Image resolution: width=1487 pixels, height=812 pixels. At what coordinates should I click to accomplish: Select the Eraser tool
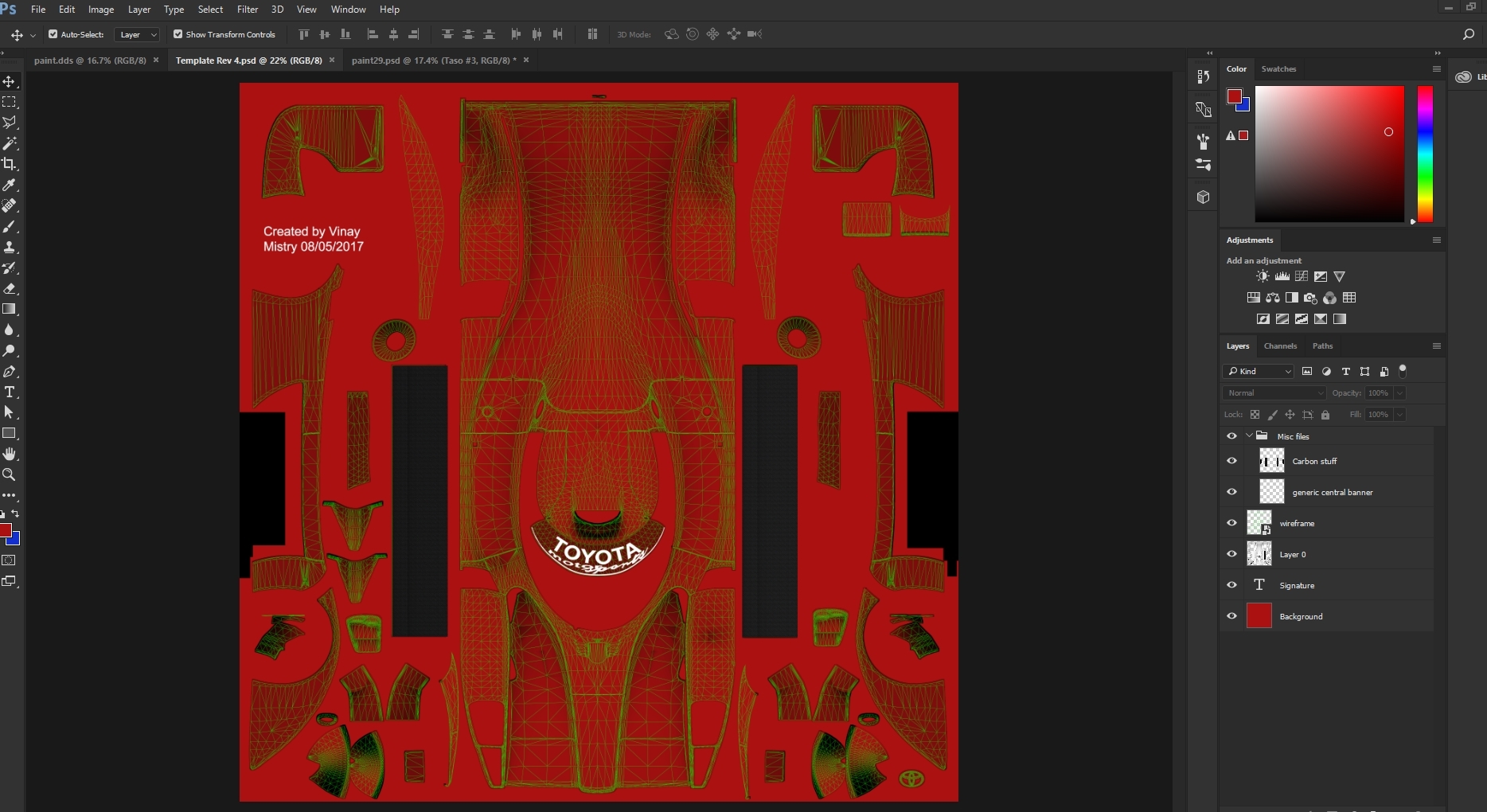[10, 288]
